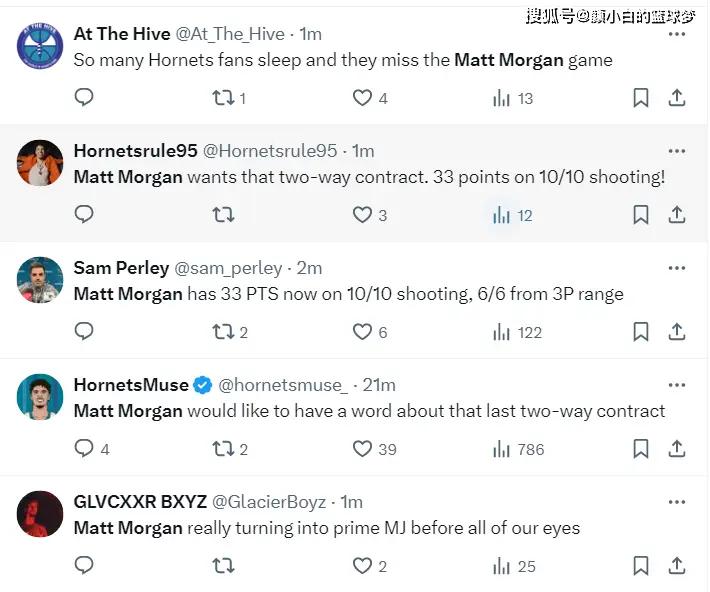
Task: Open more options on At The Hive tweet
Action: 677,34
